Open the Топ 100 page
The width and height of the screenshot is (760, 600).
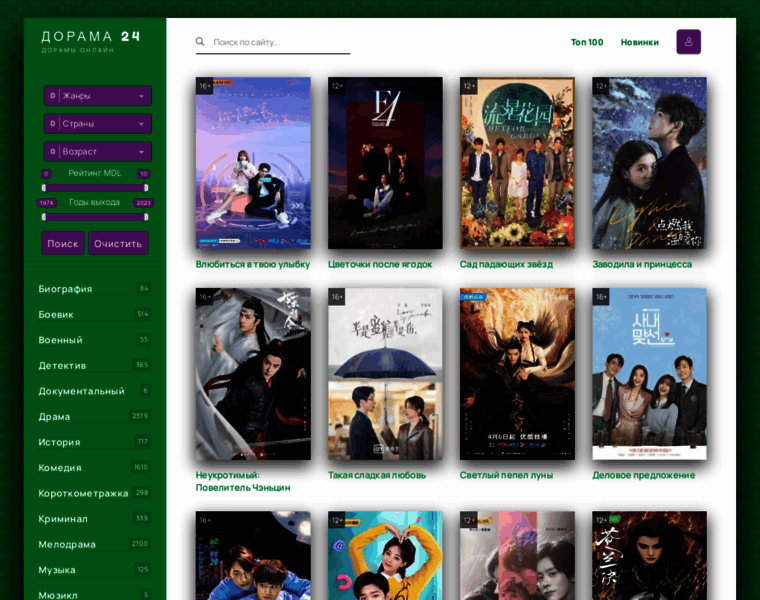pos(587,42)
